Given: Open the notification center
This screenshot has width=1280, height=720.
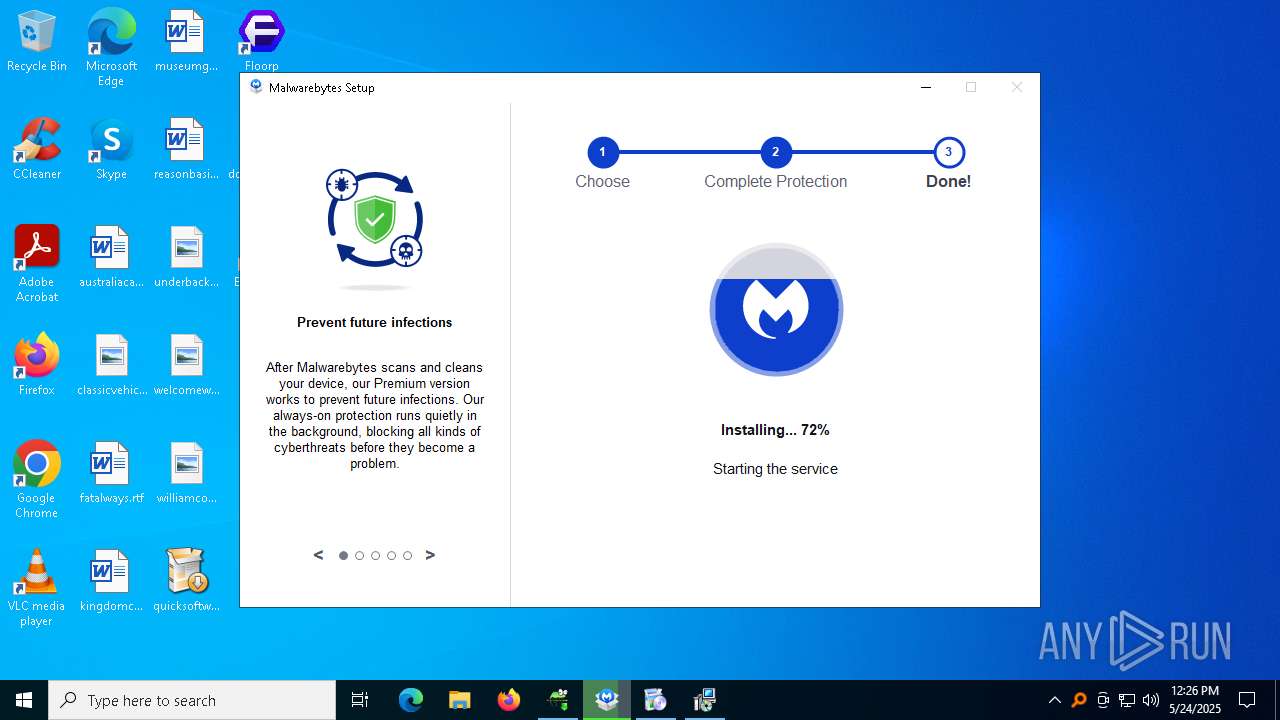Looking at the screenshot, I should [x=1247, y=700].
